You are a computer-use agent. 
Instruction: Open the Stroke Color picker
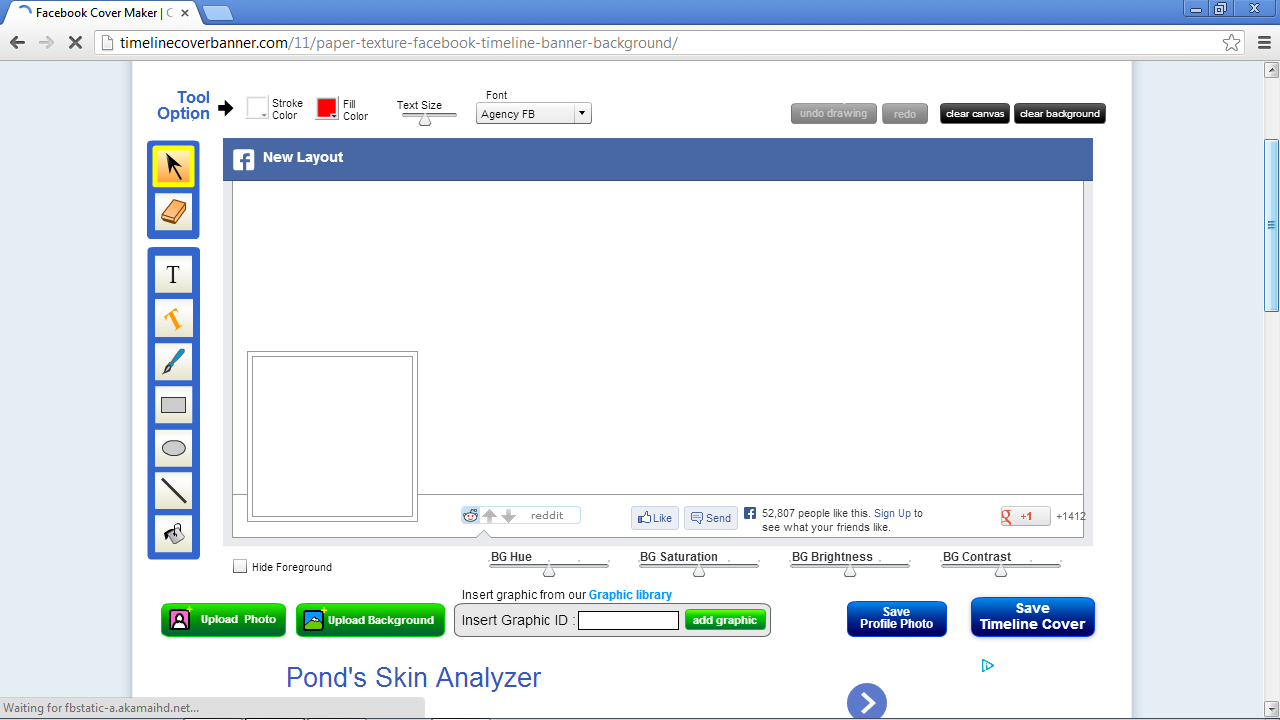[258, 108]
